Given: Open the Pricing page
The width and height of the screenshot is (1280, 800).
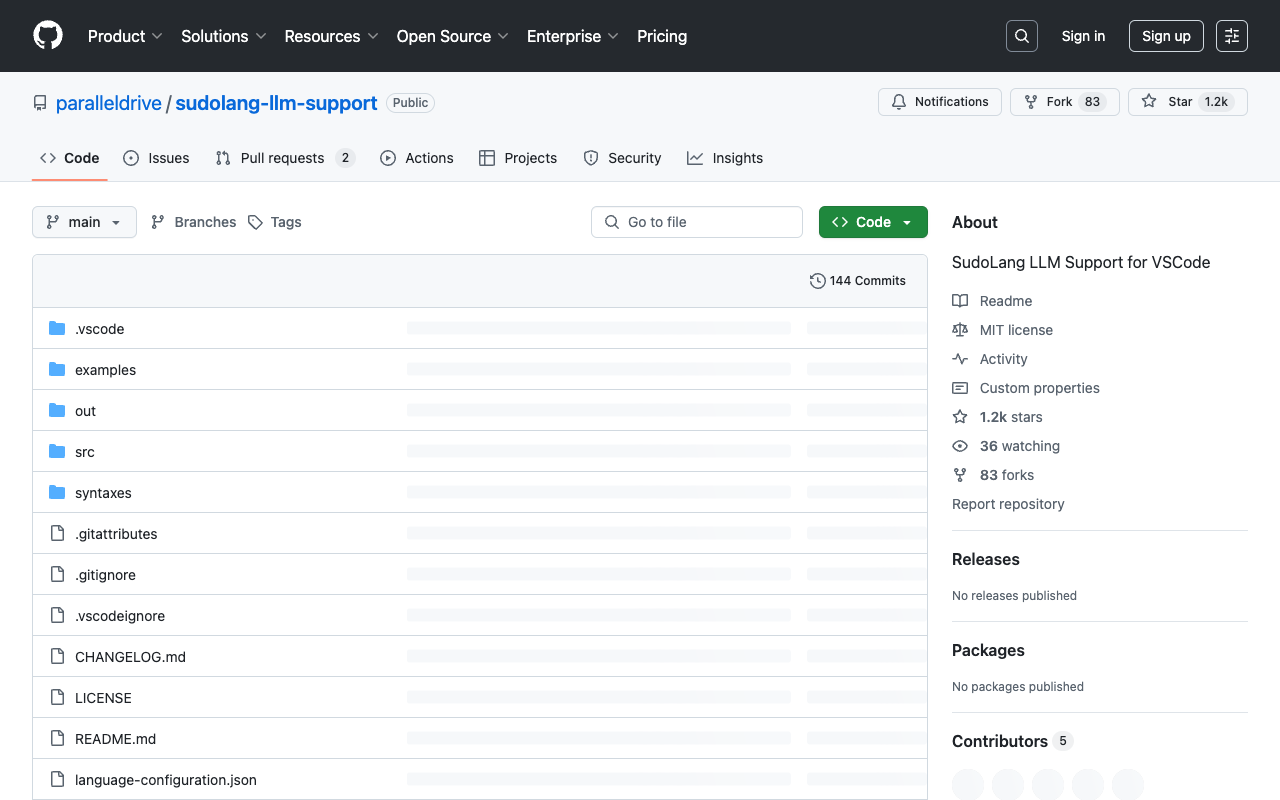Looking at the screenshot, I should (x=662, y=36).
